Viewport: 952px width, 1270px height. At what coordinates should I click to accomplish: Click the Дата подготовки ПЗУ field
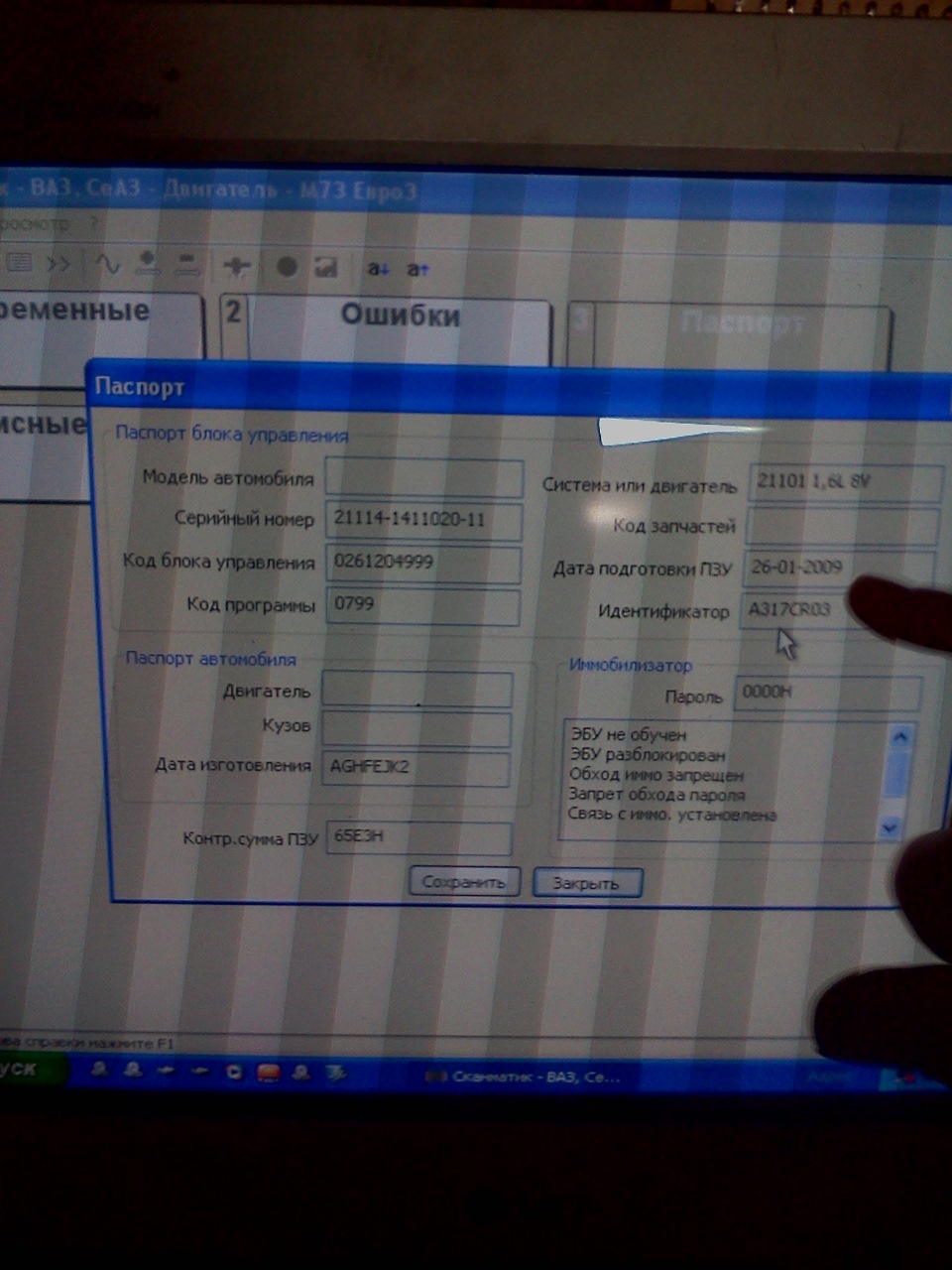click(838, 569)
